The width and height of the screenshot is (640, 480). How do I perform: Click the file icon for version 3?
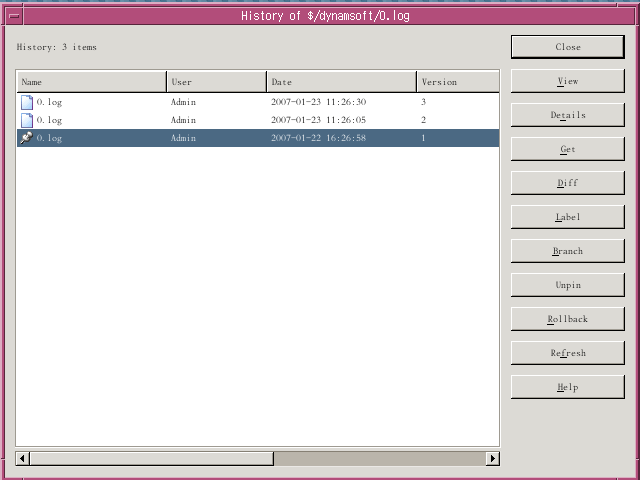point(27,102)
